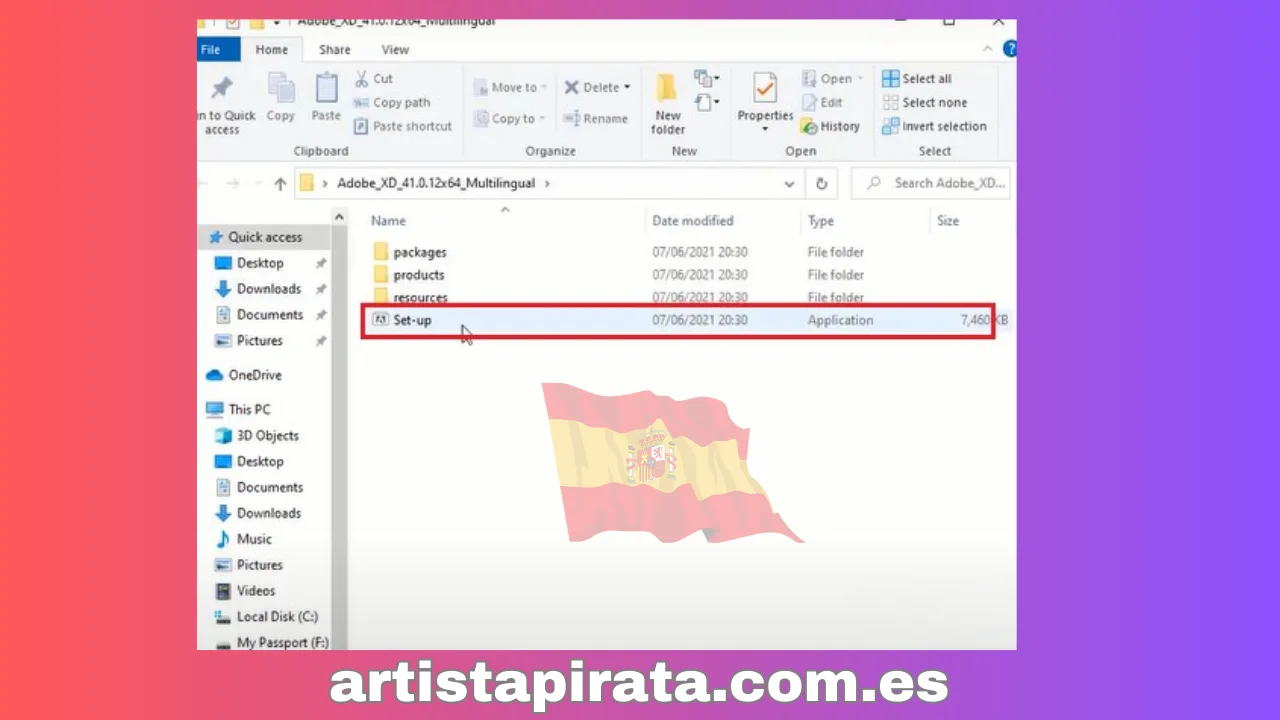The height and width of the screenshot is (720, 1280).
Task: Open file History from ribbon
Action: [x=830, y=126]
